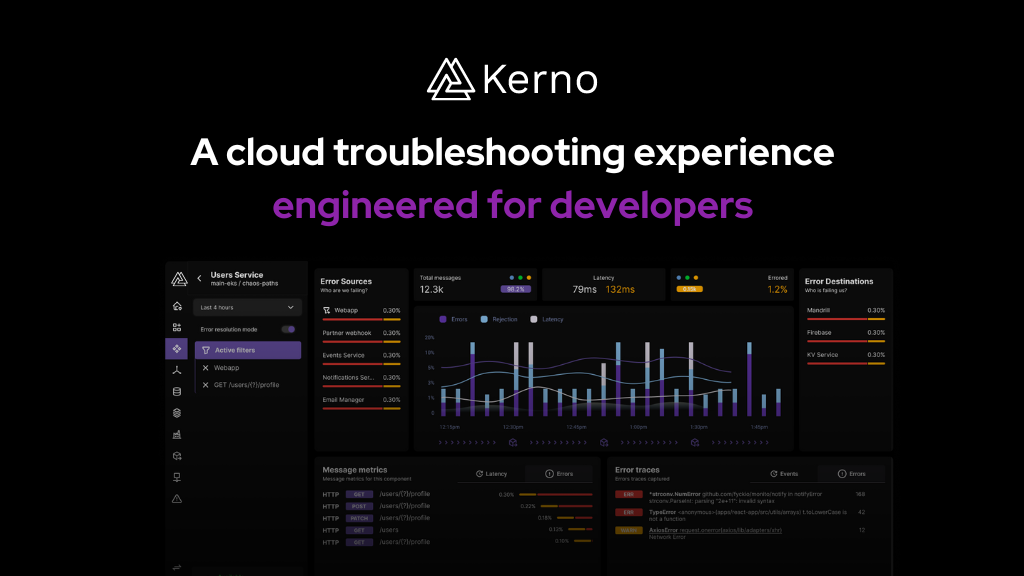
Task: Open the alerts triangle icon in the sidebar
Action: click(x=176, y=497)
